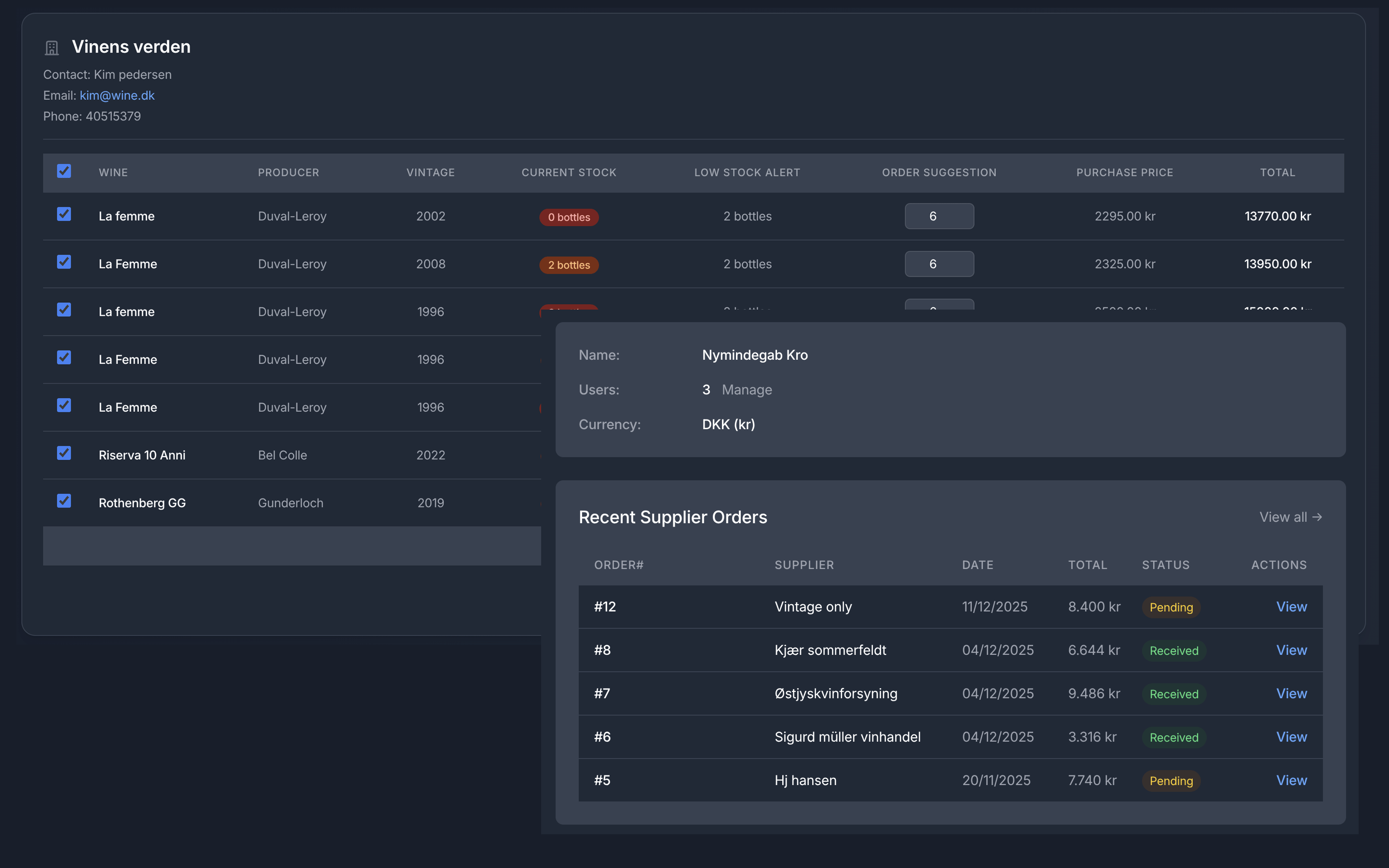Uncheck the Rothenberg GG checkbox
The height and width of the screenshot is (868, 1389).
tap(64, 501)
